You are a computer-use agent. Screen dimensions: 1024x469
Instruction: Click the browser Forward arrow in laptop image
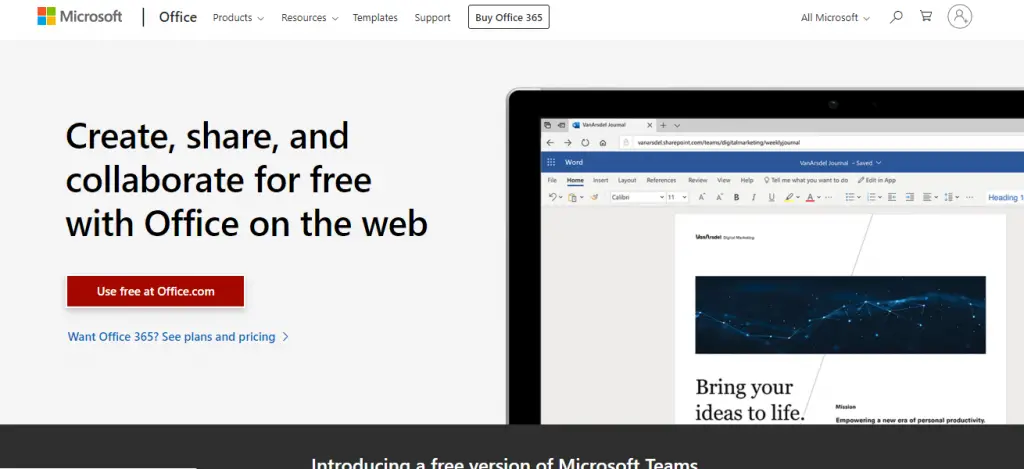coord(568,142)
